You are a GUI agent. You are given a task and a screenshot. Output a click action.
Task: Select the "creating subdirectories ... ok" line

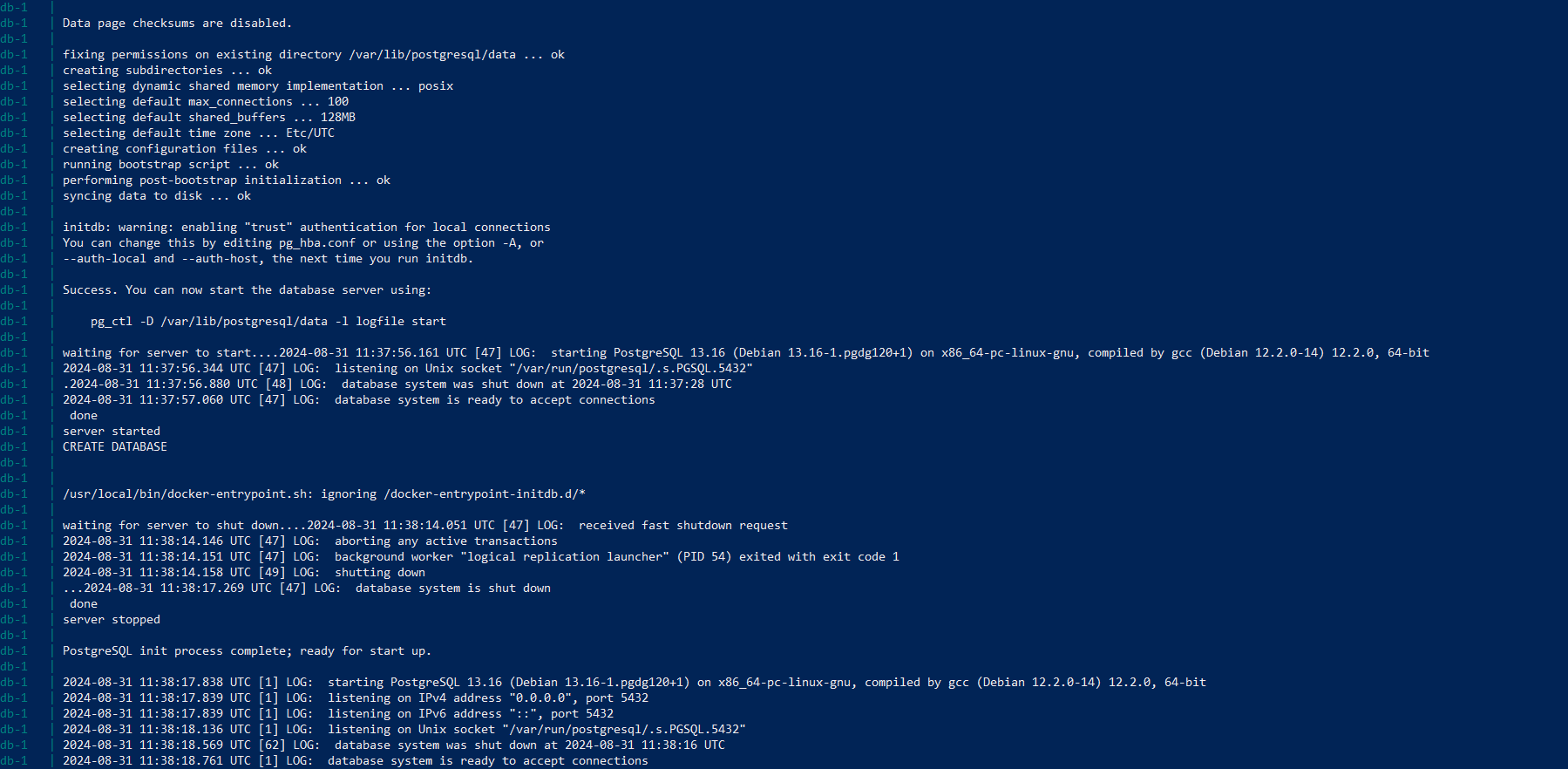tap(166, 71)
